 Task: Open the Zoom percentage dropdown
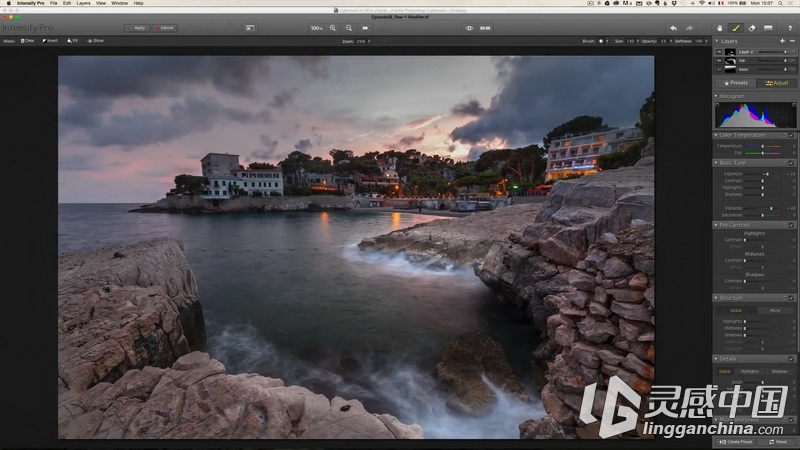[x=363, y=41]
